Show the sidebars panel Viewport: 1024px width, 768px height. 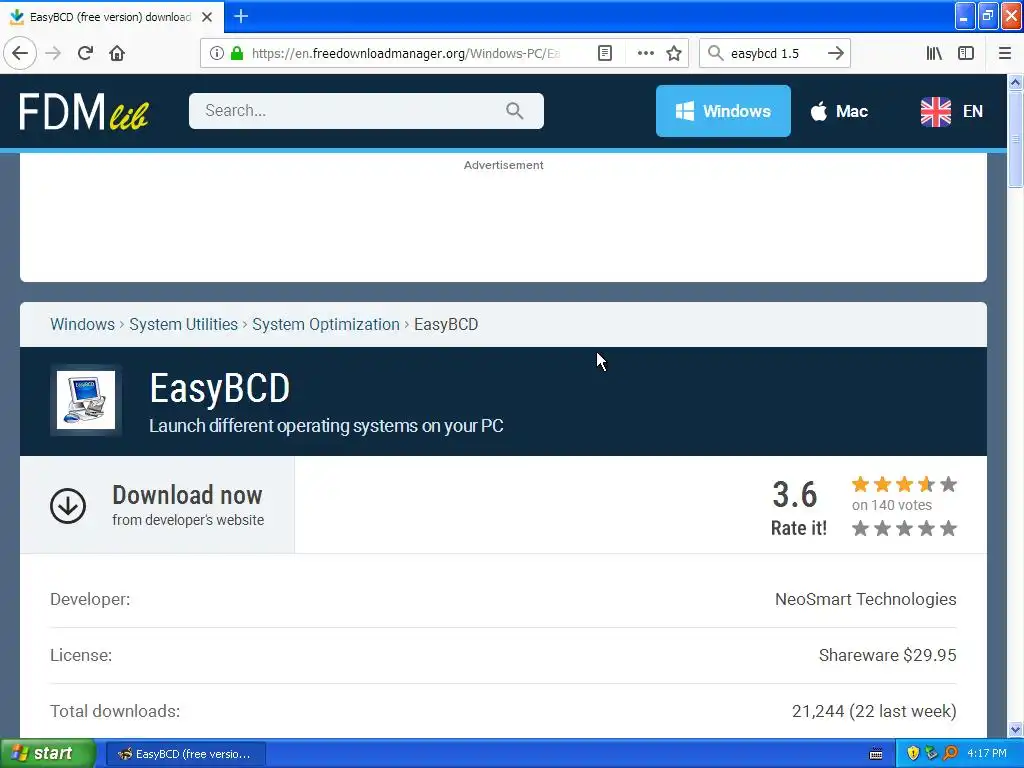[x=966, y=54]
